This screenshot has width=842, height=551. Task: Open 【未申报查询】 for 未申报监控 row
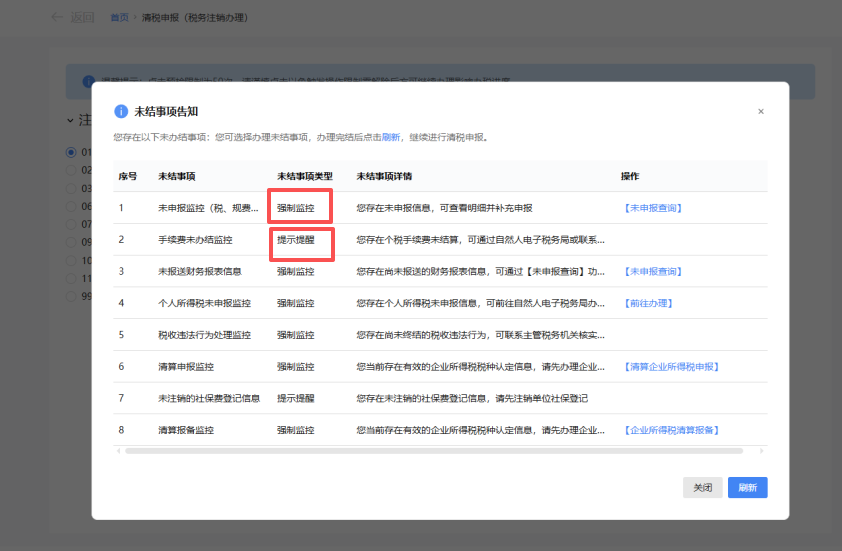652,208
